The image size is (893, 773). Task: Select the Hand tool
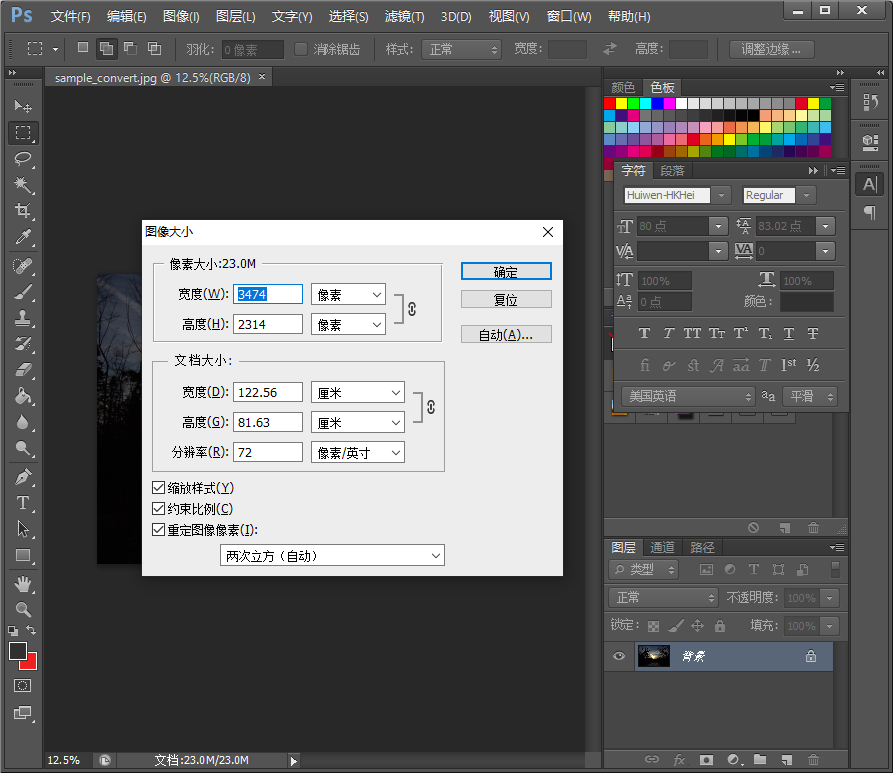point(23,583)
